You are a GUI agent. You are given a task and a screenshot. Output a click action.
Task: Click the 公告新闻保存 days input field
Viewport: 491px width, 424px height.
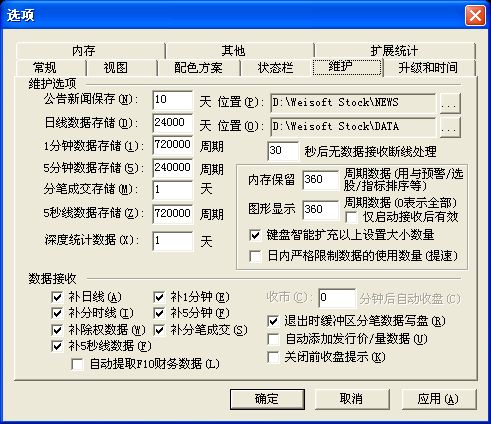[x=173, y=100]
